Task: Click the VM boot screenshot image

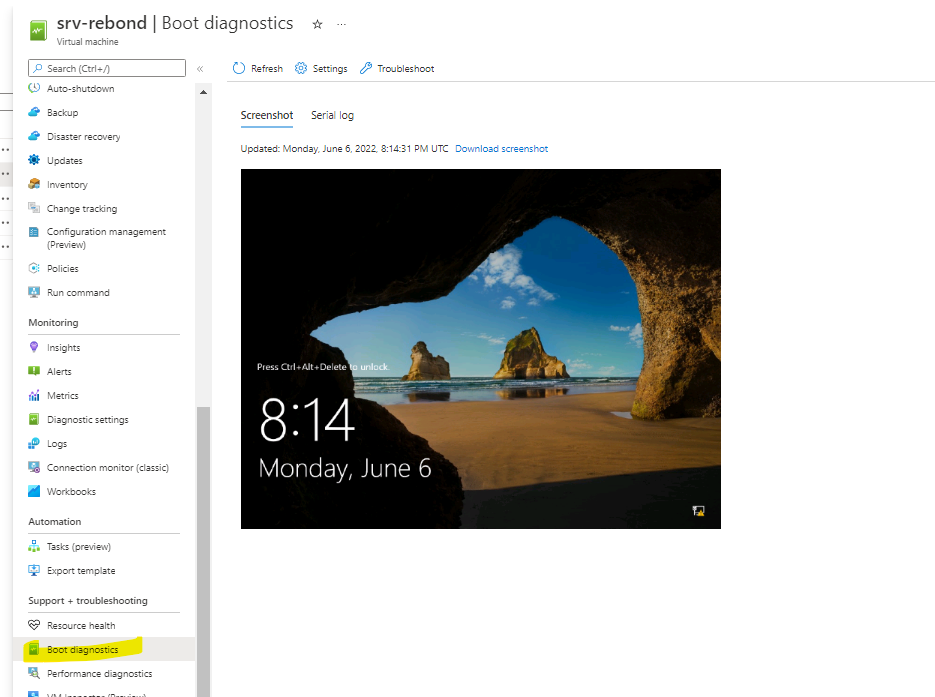Action: (481, 349)
